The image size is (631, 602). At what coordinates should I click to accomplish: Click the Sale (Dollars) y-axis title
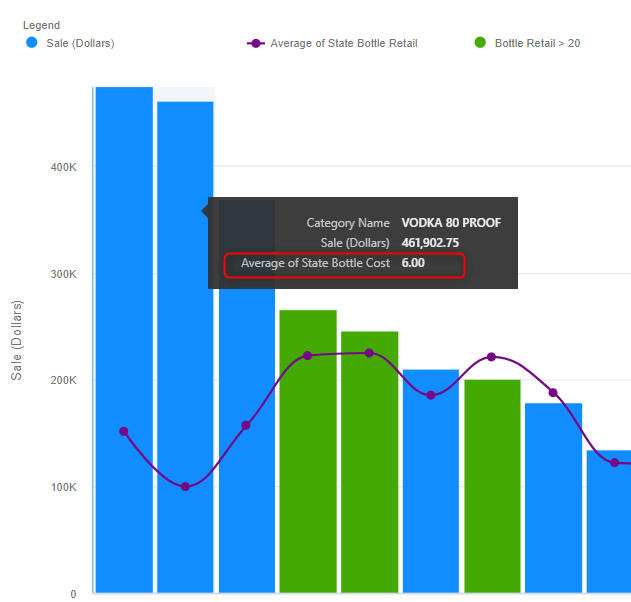[x=16, y=340]
